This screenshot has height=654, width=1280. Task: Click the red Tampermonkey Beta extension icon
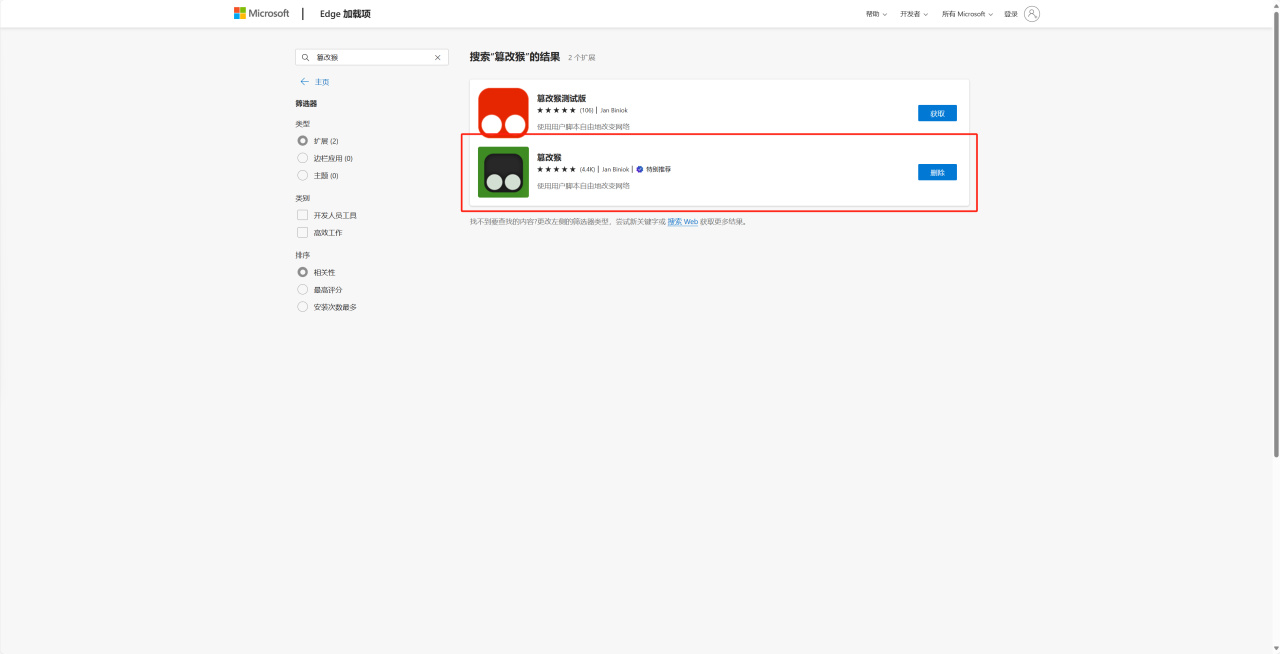click(x=501, y=112)
